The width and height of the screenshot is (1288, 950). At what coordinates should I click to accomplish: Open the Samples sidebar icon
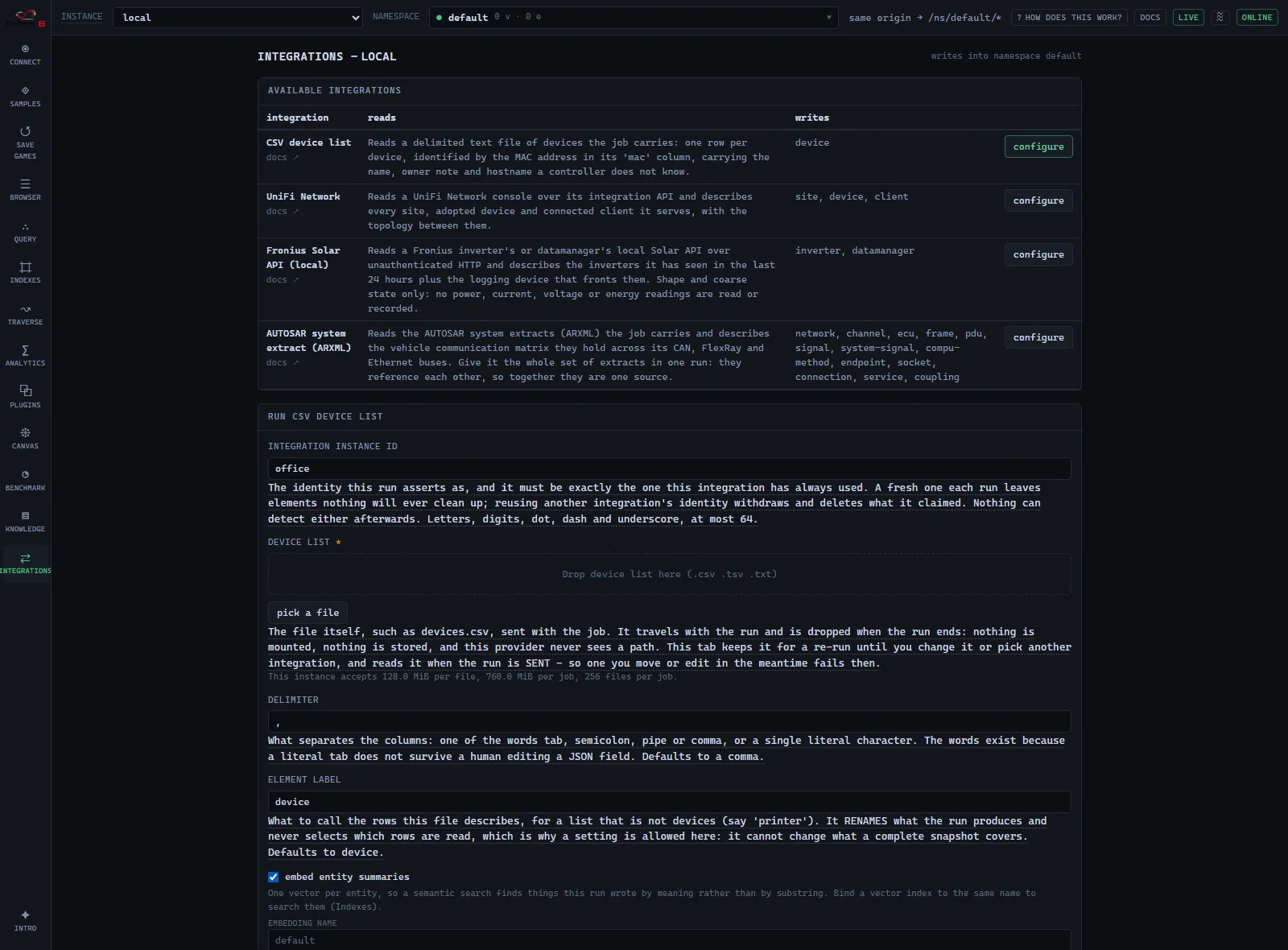[x=25, y=97]
